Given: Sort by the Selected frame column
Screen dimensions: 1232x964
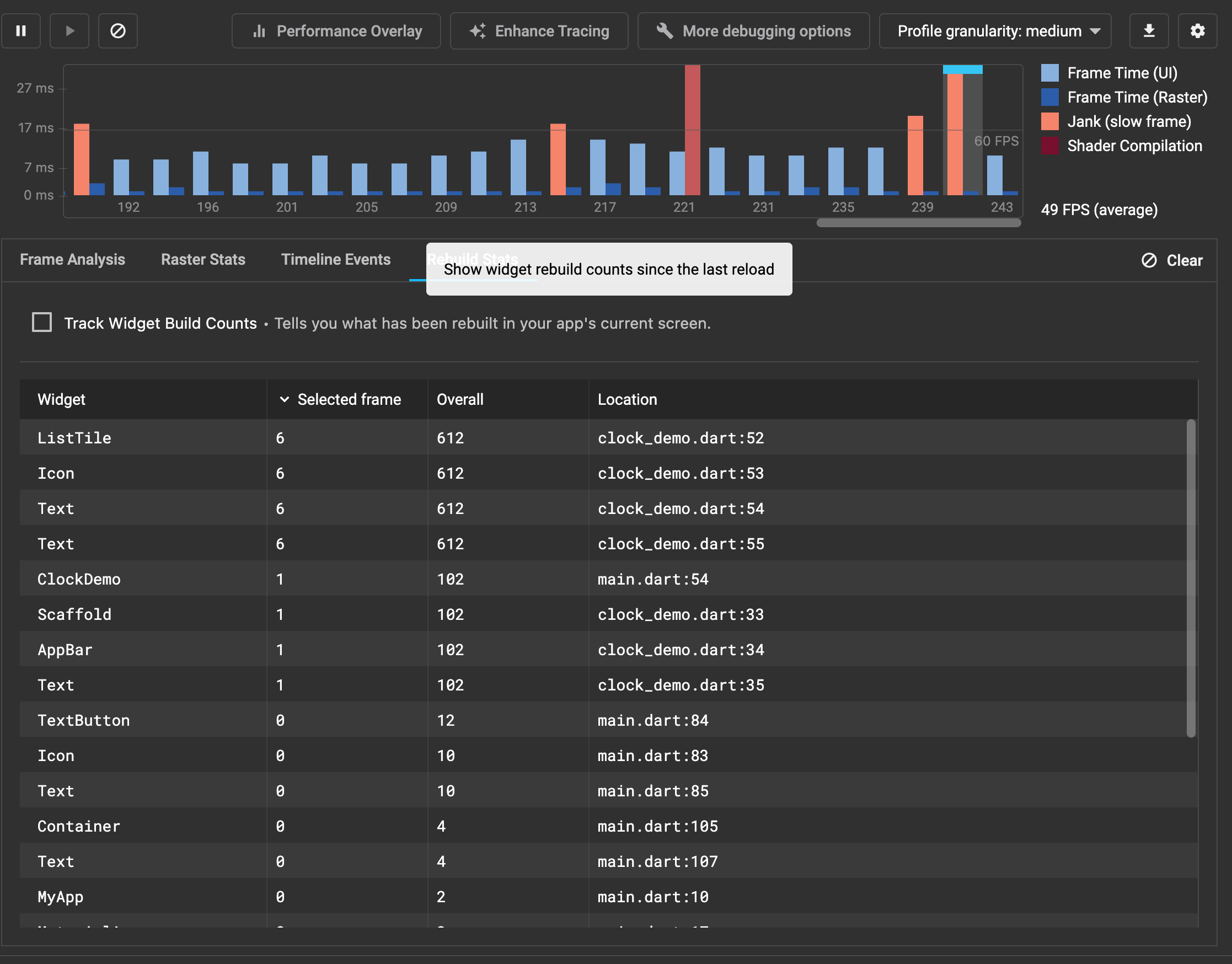Looking at the screenshot, I should coord(348,400).
